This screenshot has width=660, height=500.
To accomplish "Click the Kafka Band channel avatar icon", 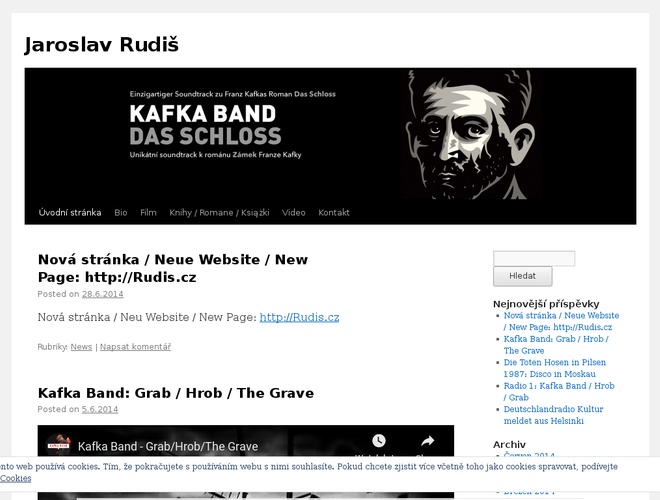I will [58, 446].
